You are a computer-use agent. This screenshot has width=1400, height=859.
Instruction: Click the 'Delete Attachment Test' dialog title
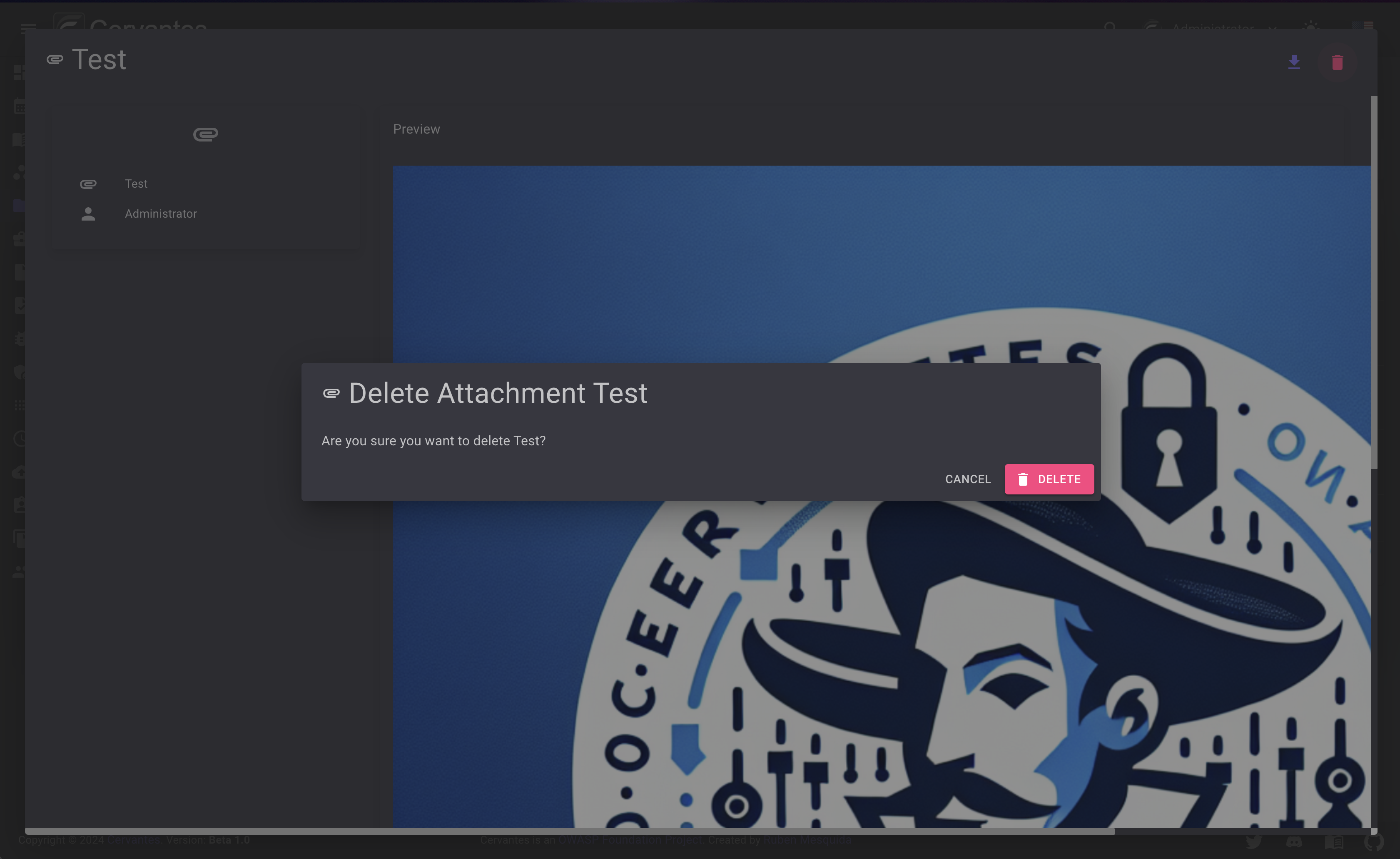[498, 393]
